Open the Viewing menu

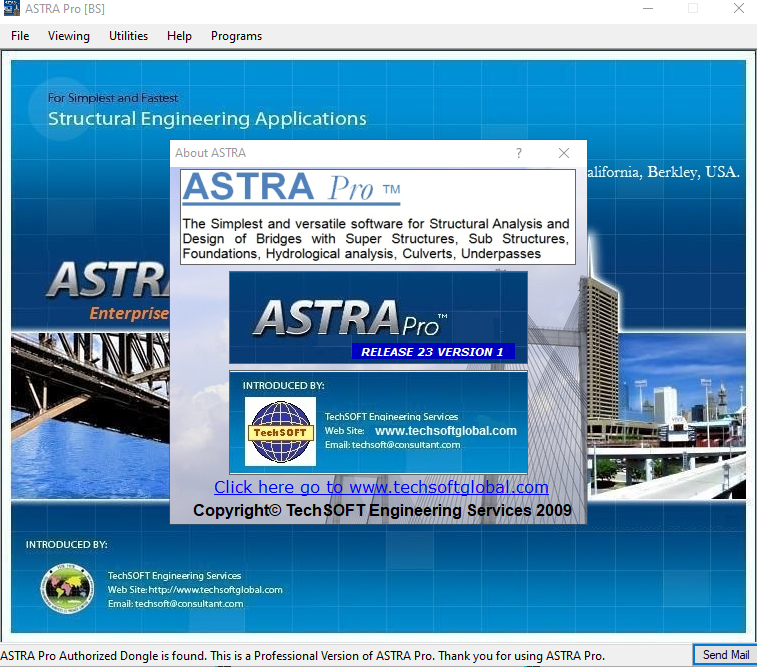[68, 36]
